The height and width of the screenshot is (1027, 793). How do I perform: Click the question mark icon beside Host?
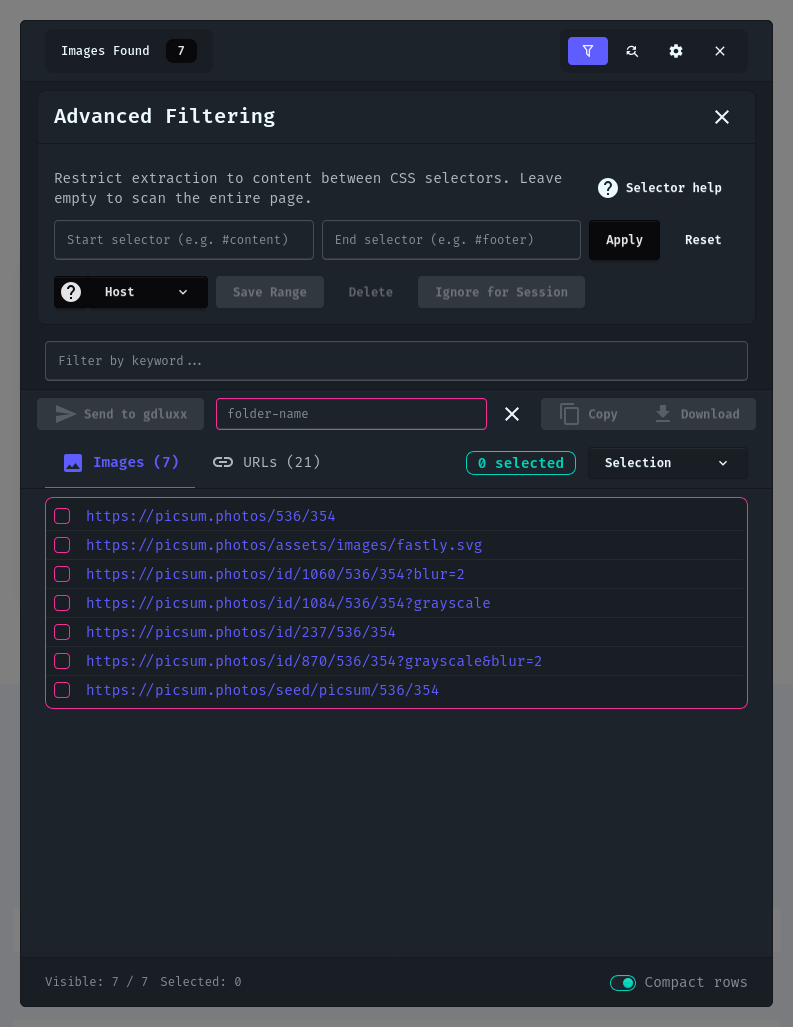(x=70, y=292)
